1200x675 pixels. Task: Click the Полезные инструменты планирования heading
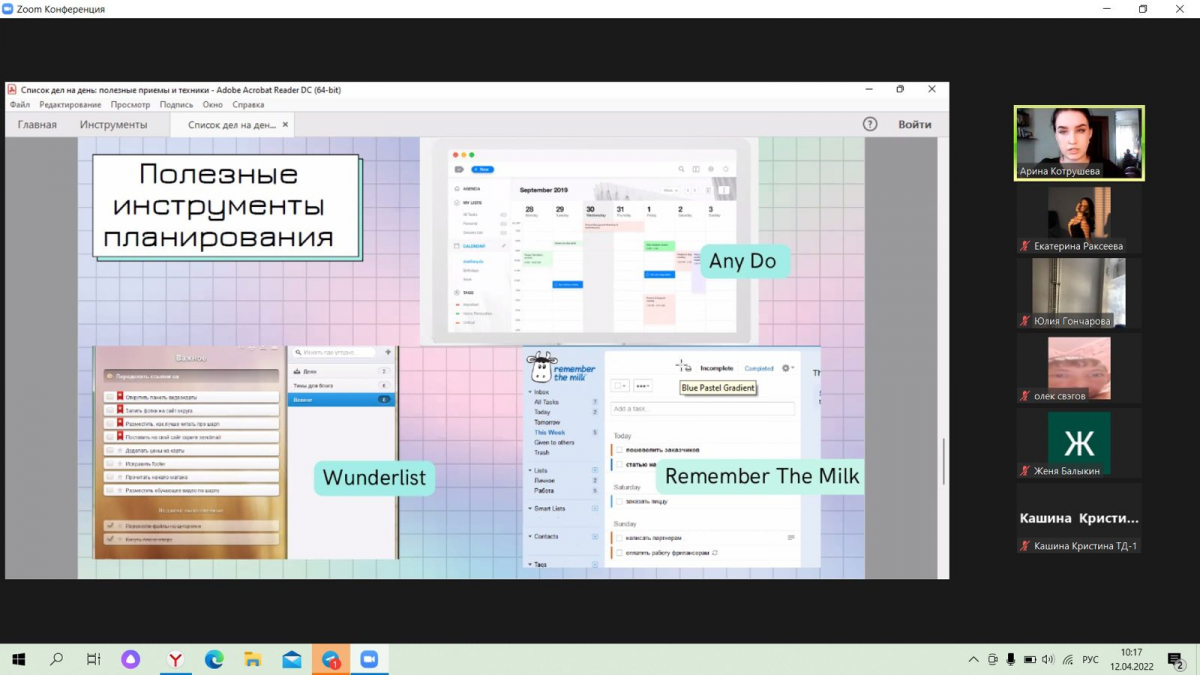(219, 206)
